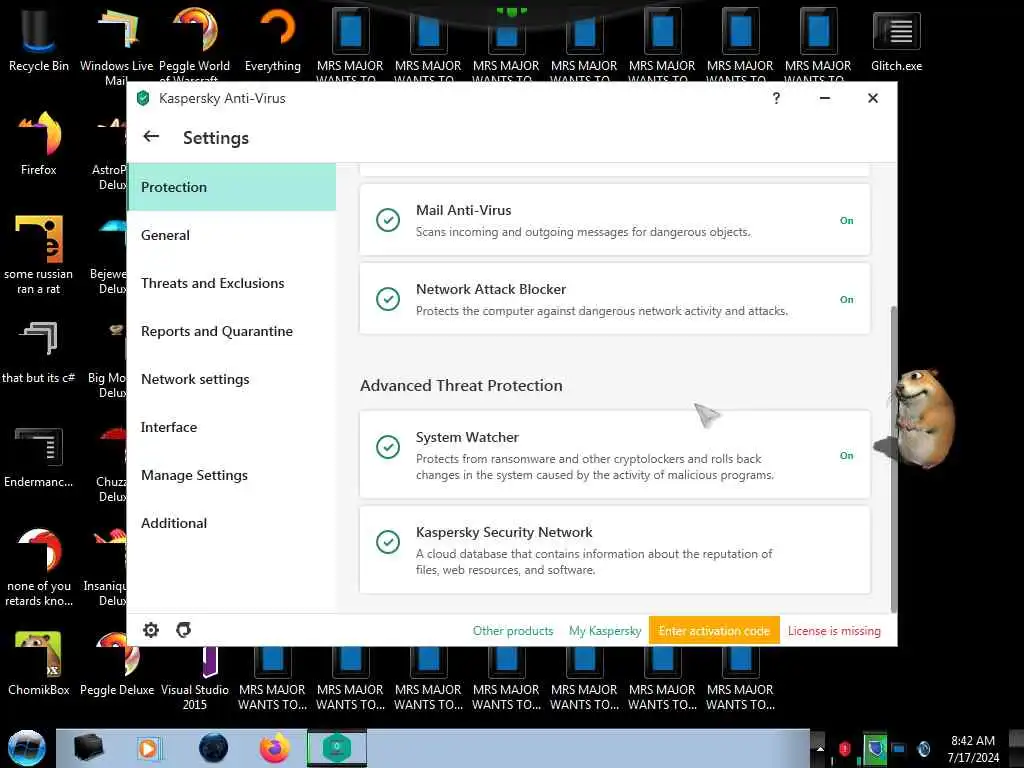Open dark globe taskbar icon
The height and width of the screenshot is (768, 1024).
pos(214,748)
